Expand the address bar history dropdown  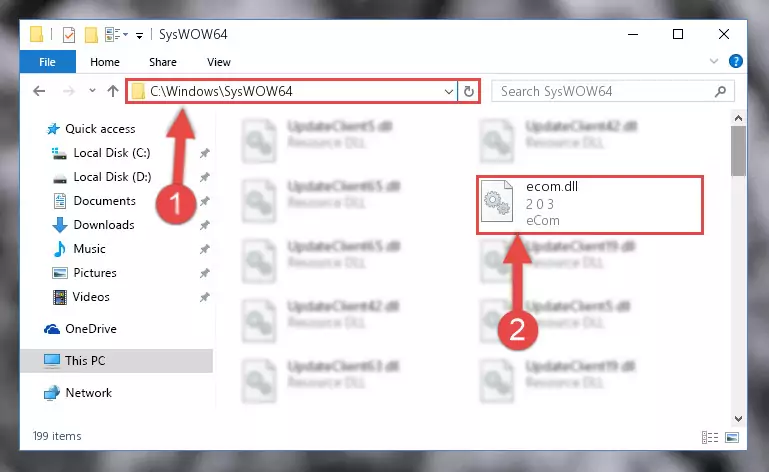pyautogui.click(x=448, y=92)
